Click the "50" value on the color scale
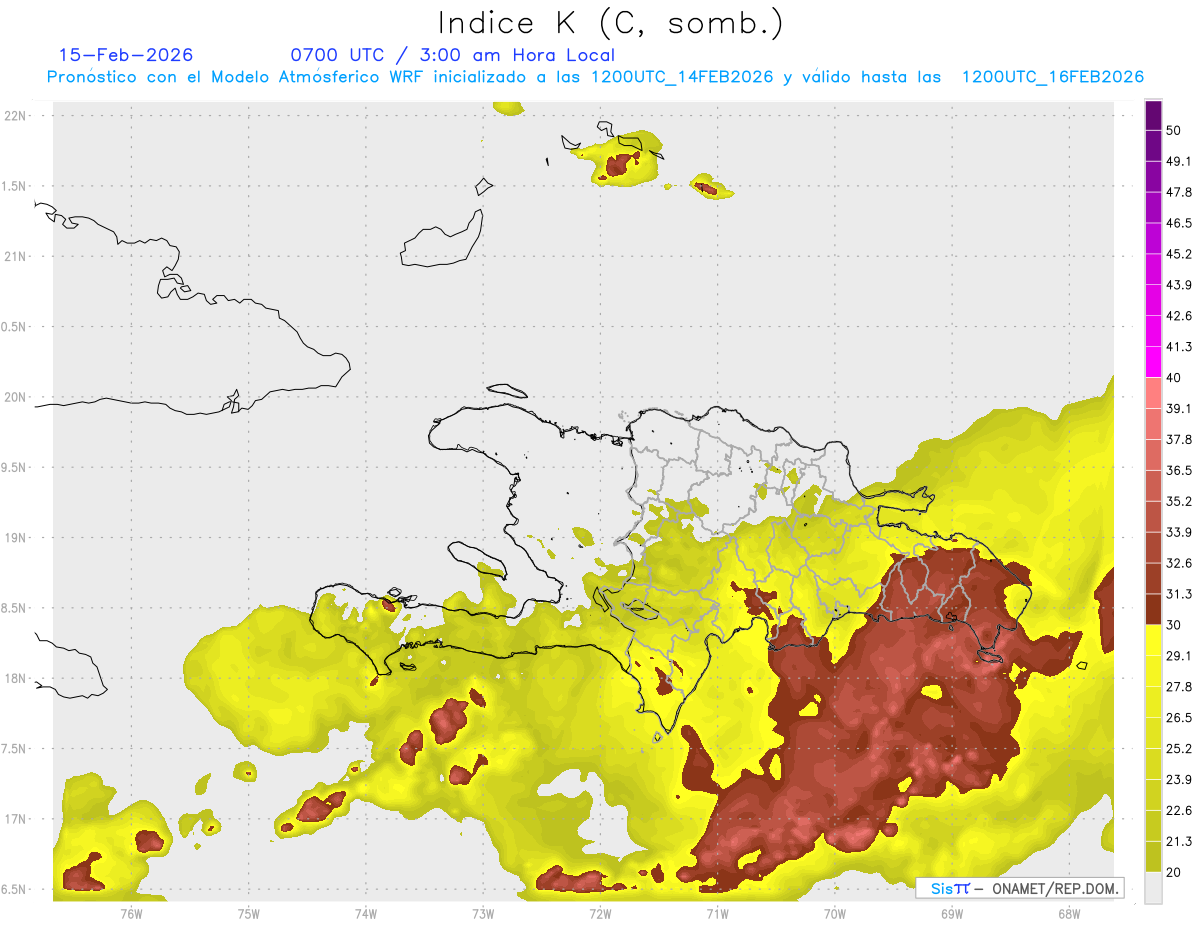The height and width of the screenshot is (927, 1200). [1174, 131]
